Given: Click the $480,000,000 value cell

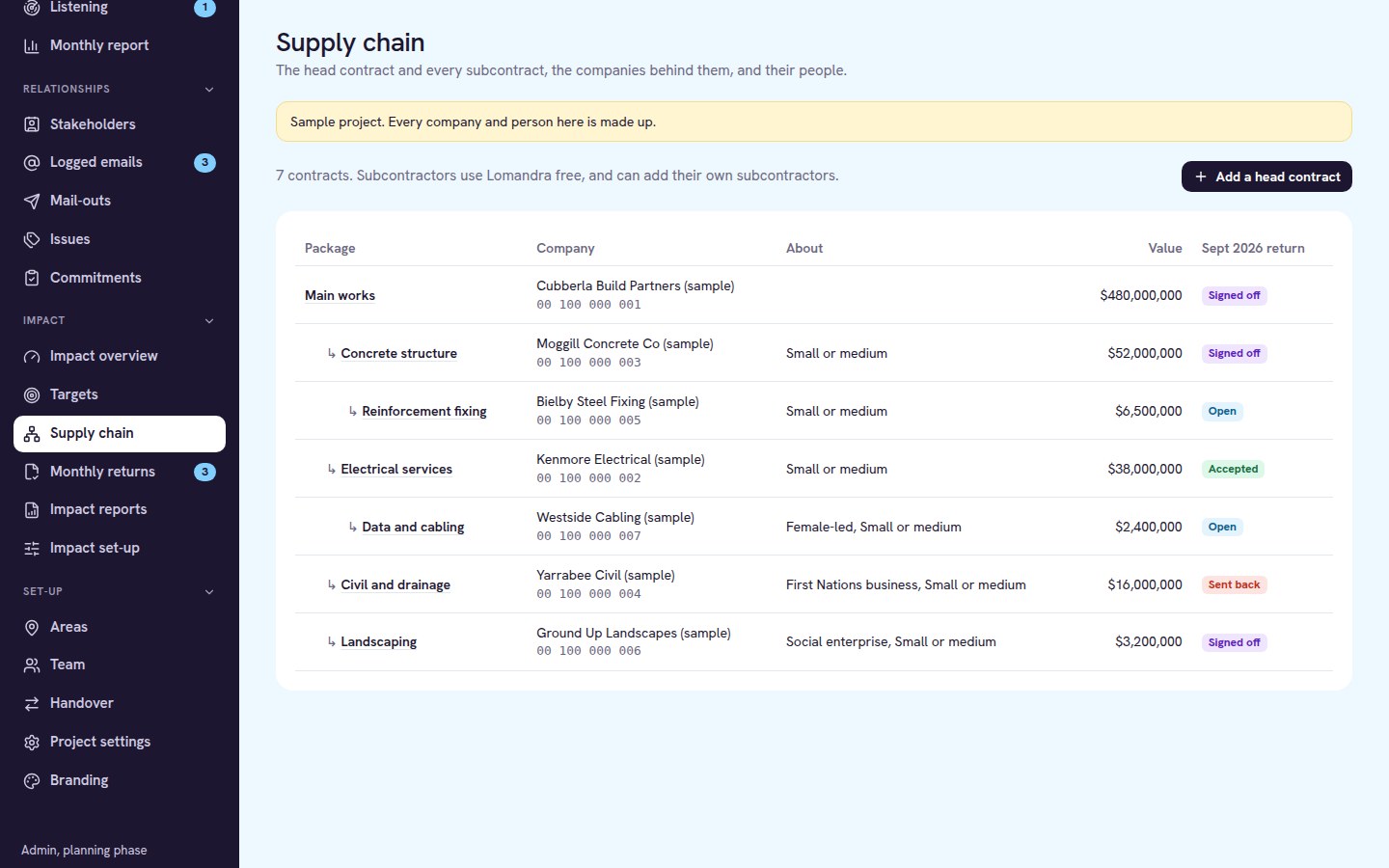Looking at the screenshot, I should coord(1141,295).
